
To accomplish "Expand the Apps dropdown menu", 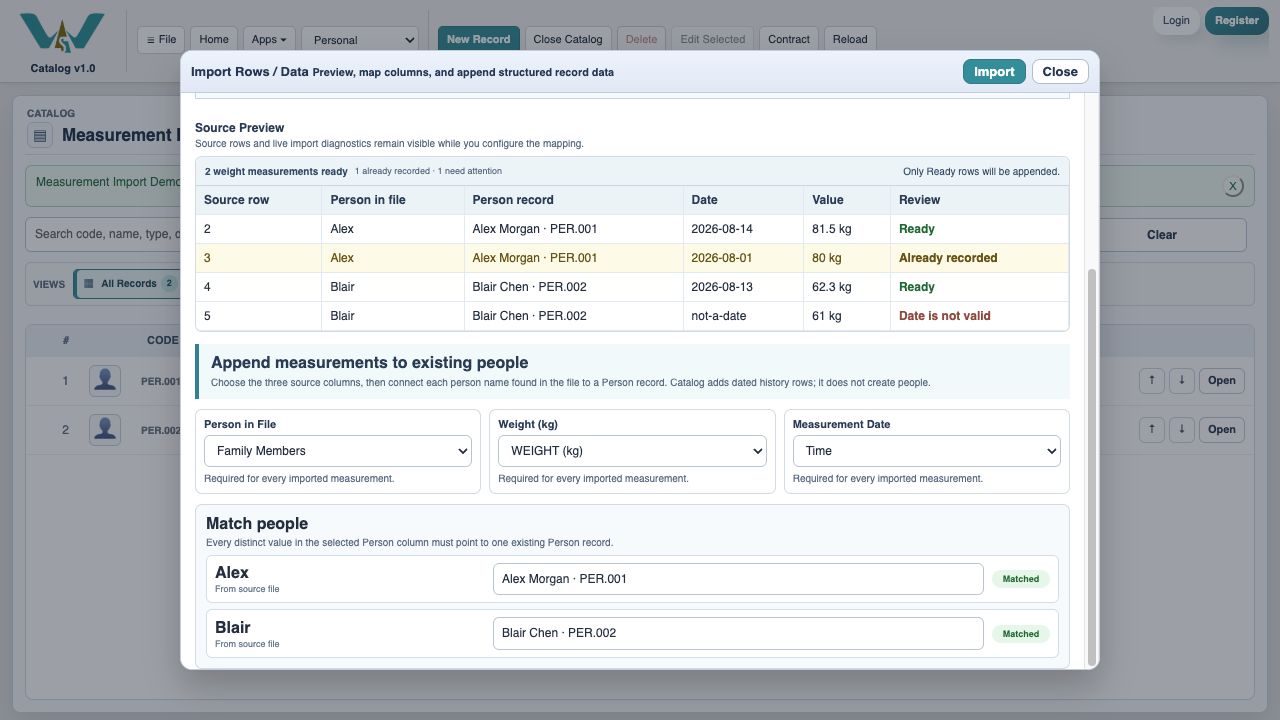I will pyautogui.click(x=269, y=39).
